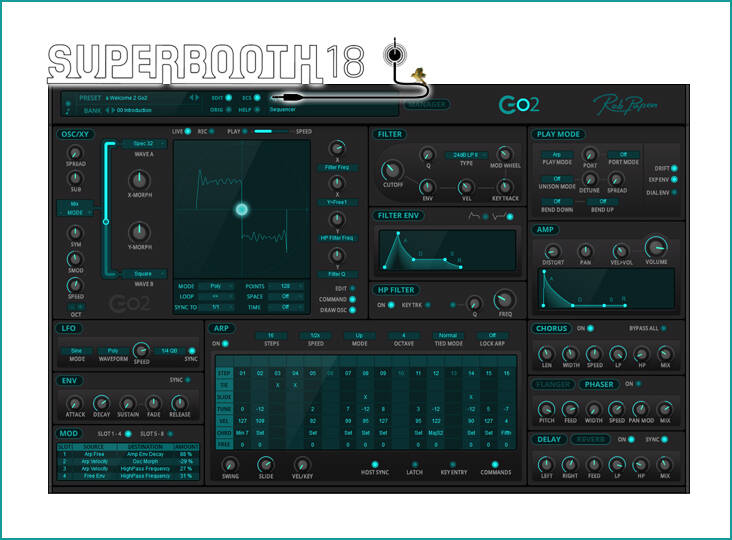Toggle the ECS light in the preset bar
Viewport: 732px width, 540px height.
click(257, 98)
